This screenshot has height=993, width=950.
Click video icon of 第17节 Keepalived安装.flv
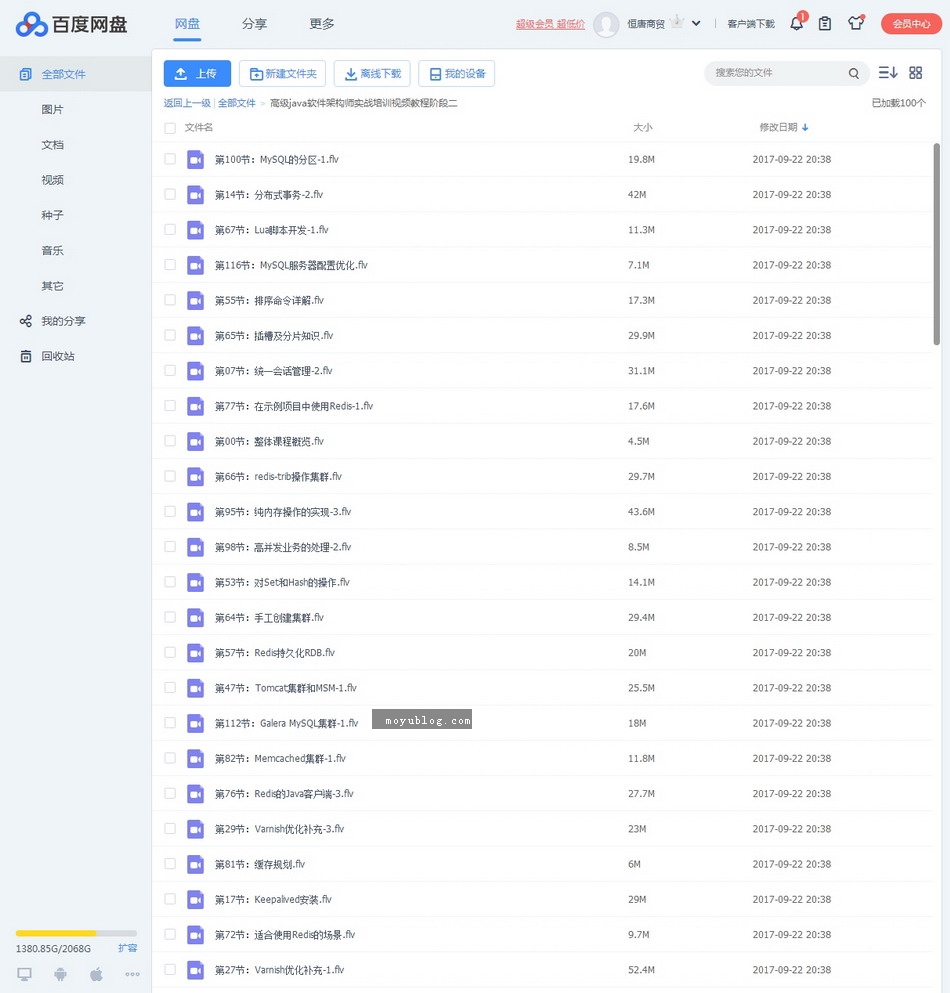click(x=196, y=899)
